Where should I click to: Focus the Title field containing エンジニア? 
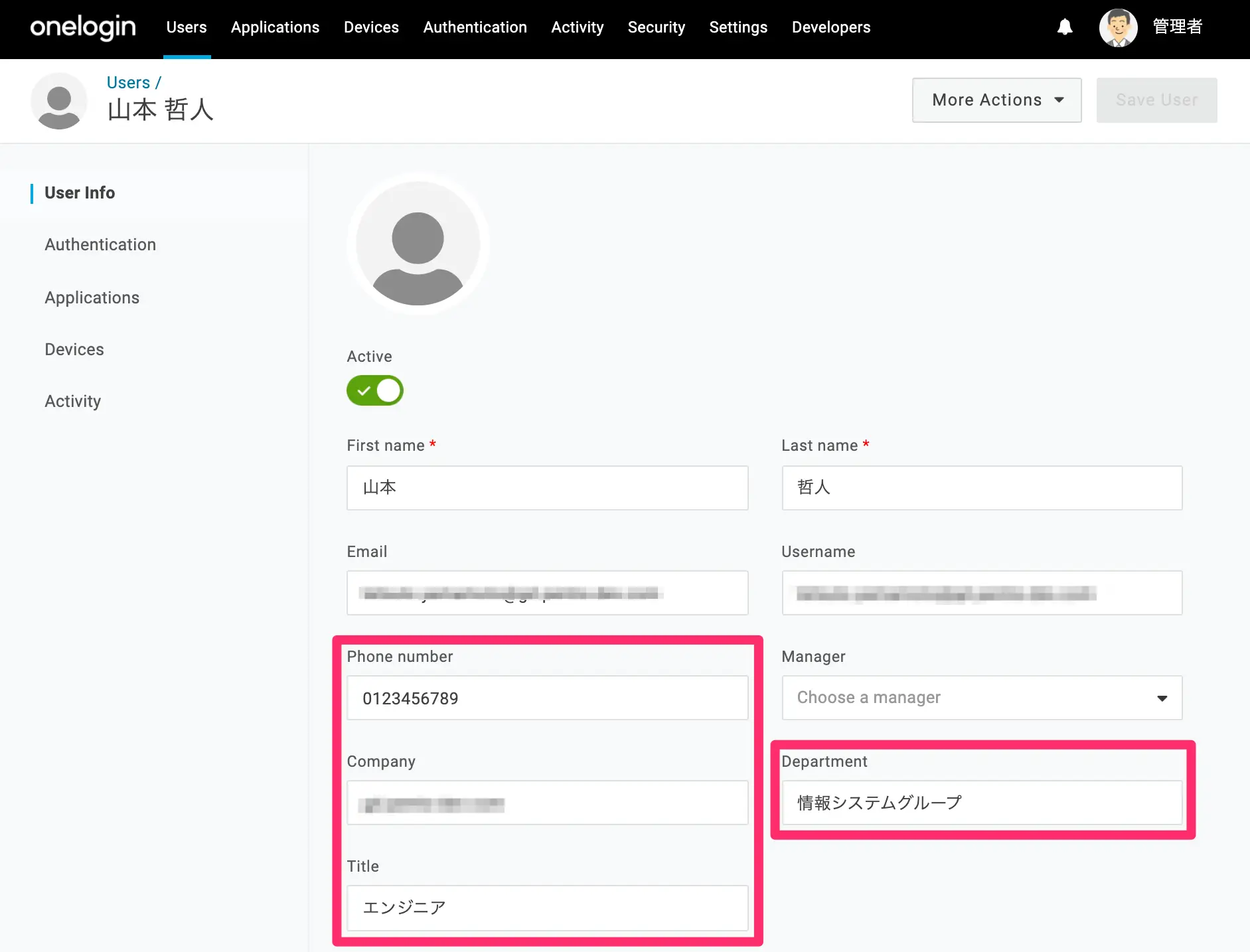coord(547,908)
